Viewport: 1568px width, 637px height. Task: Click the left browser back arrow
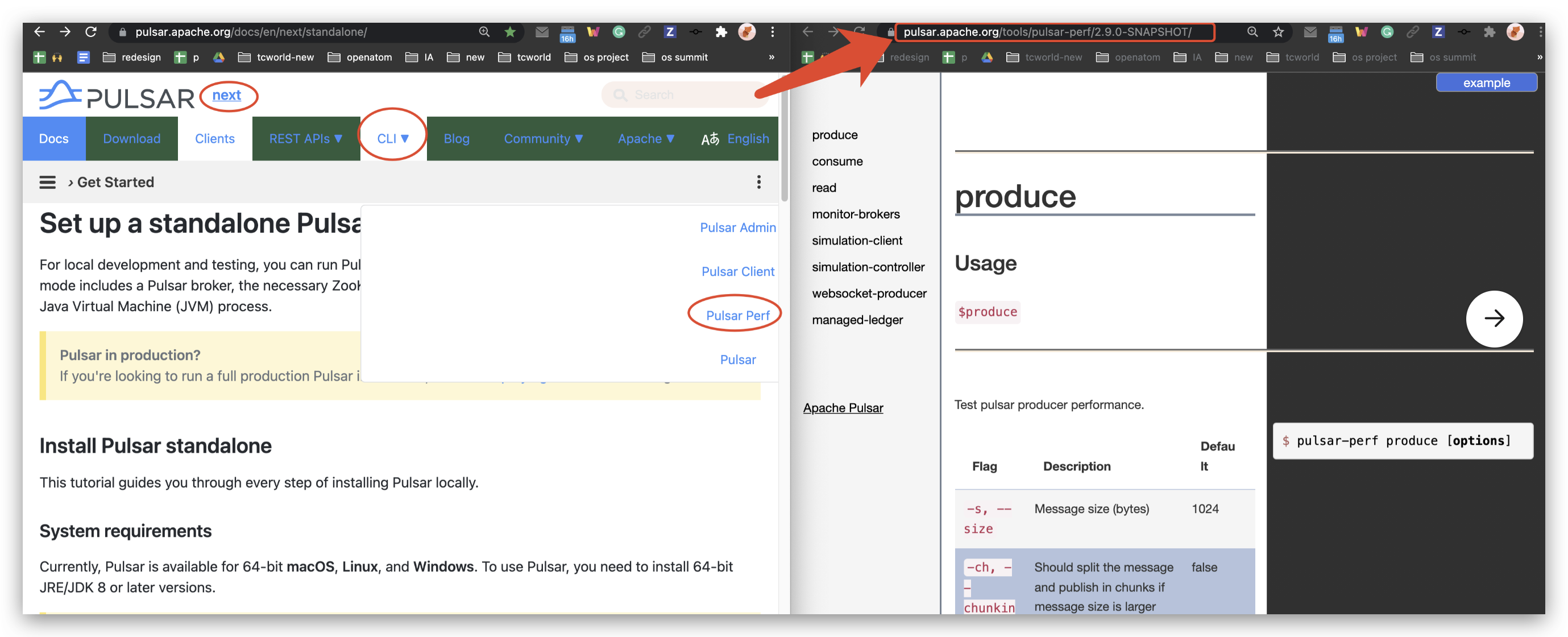(40, 32)
